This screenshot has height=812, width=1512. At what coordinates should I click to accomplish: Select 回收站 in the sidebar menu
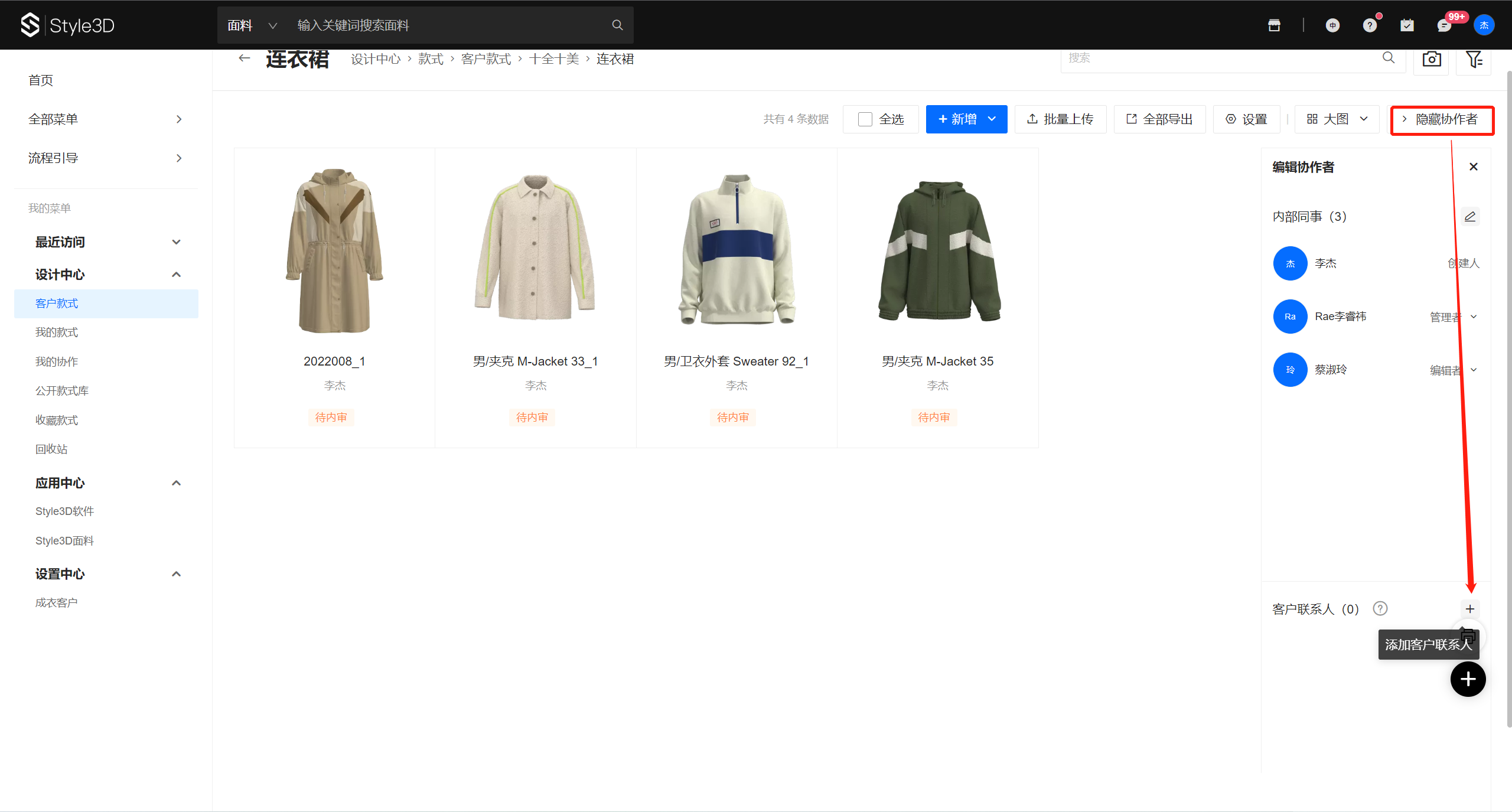point(51,449)
